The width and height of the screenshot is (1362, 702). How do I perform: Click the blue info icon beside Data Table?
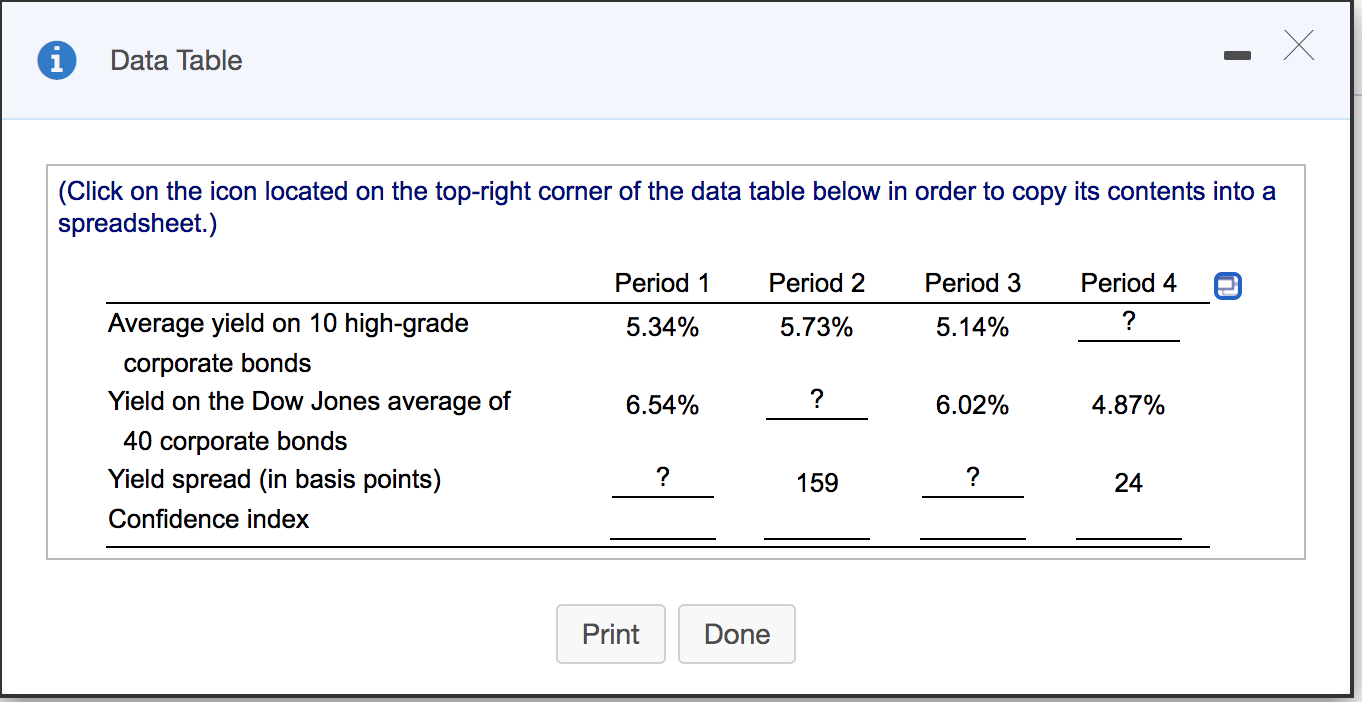point(57,60)
